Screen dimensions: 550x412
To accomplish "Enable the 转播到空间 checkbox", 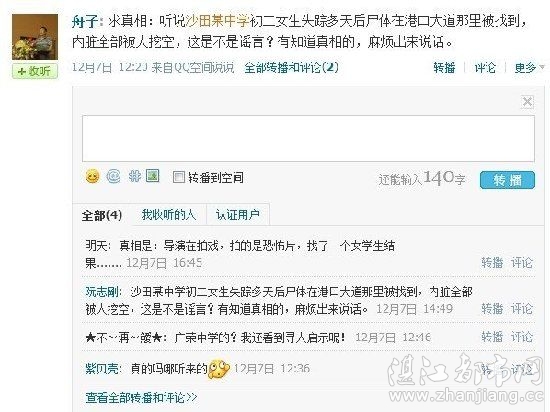I will point(179,177).
